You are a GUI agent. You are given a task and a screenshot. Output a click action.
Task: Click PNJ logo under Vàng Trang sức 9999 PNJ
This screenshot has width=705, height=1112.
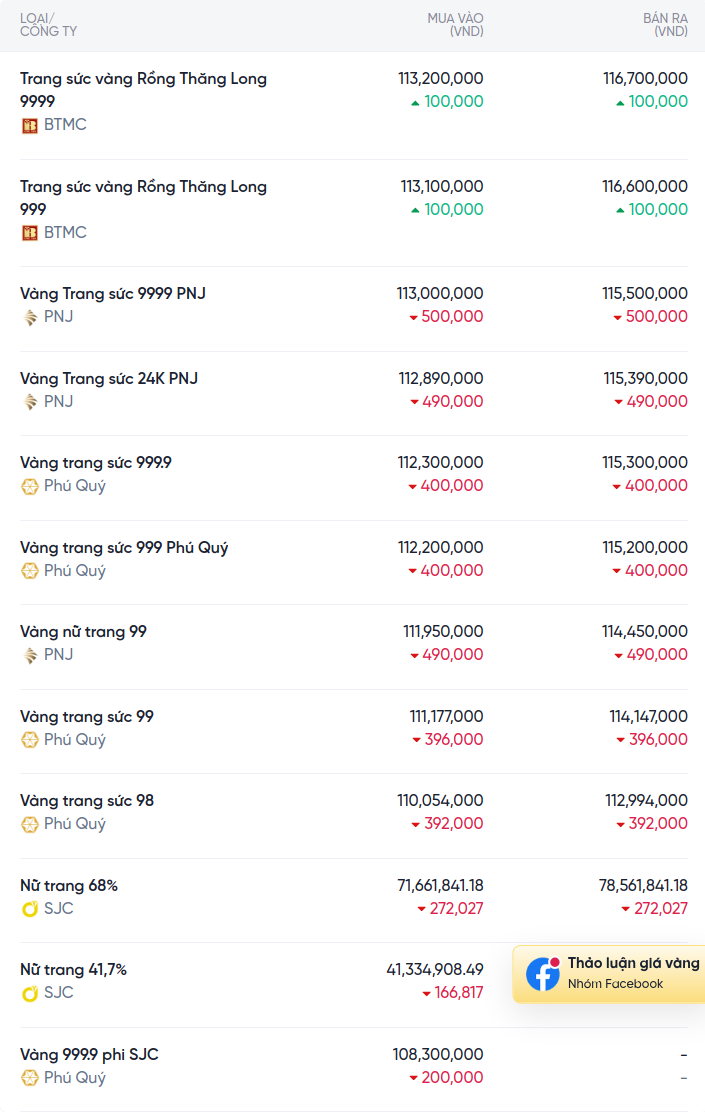[30, 318]
